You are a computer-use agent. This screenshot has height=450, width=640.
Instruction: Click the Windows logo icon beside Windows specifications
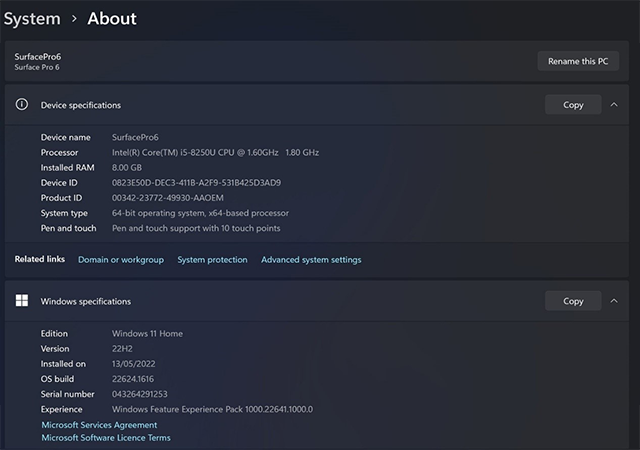coord(22,301)
